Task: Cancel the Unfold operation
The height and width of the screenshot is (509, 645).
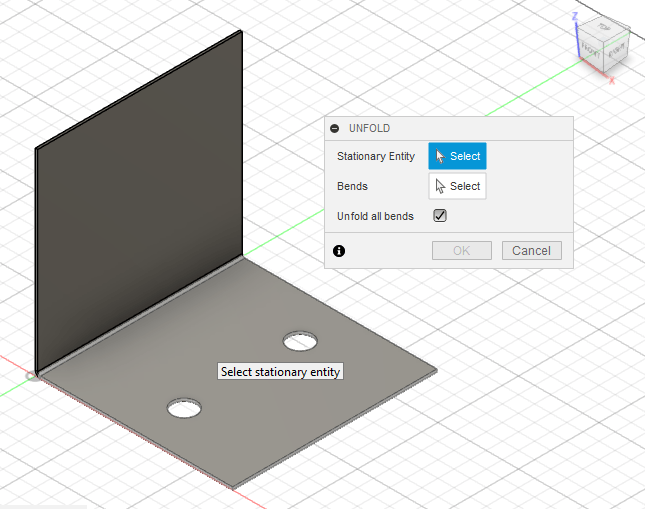Action: pos(532,251)
